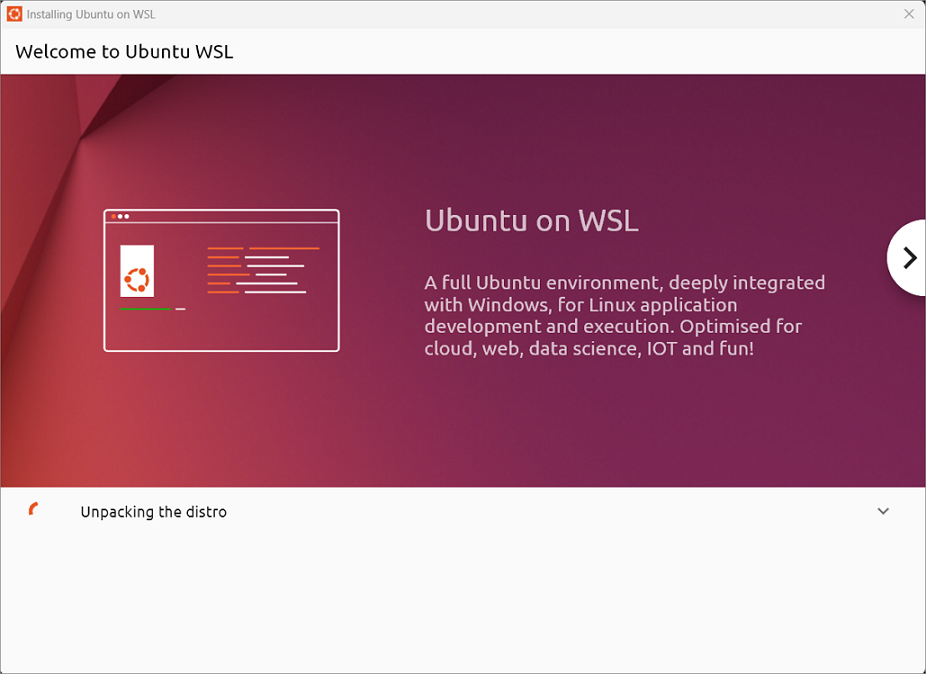Viewport: 926px width, 674px height.
Task: Click the white cursor dash beside the green line
Action: (x=180, y=309)
